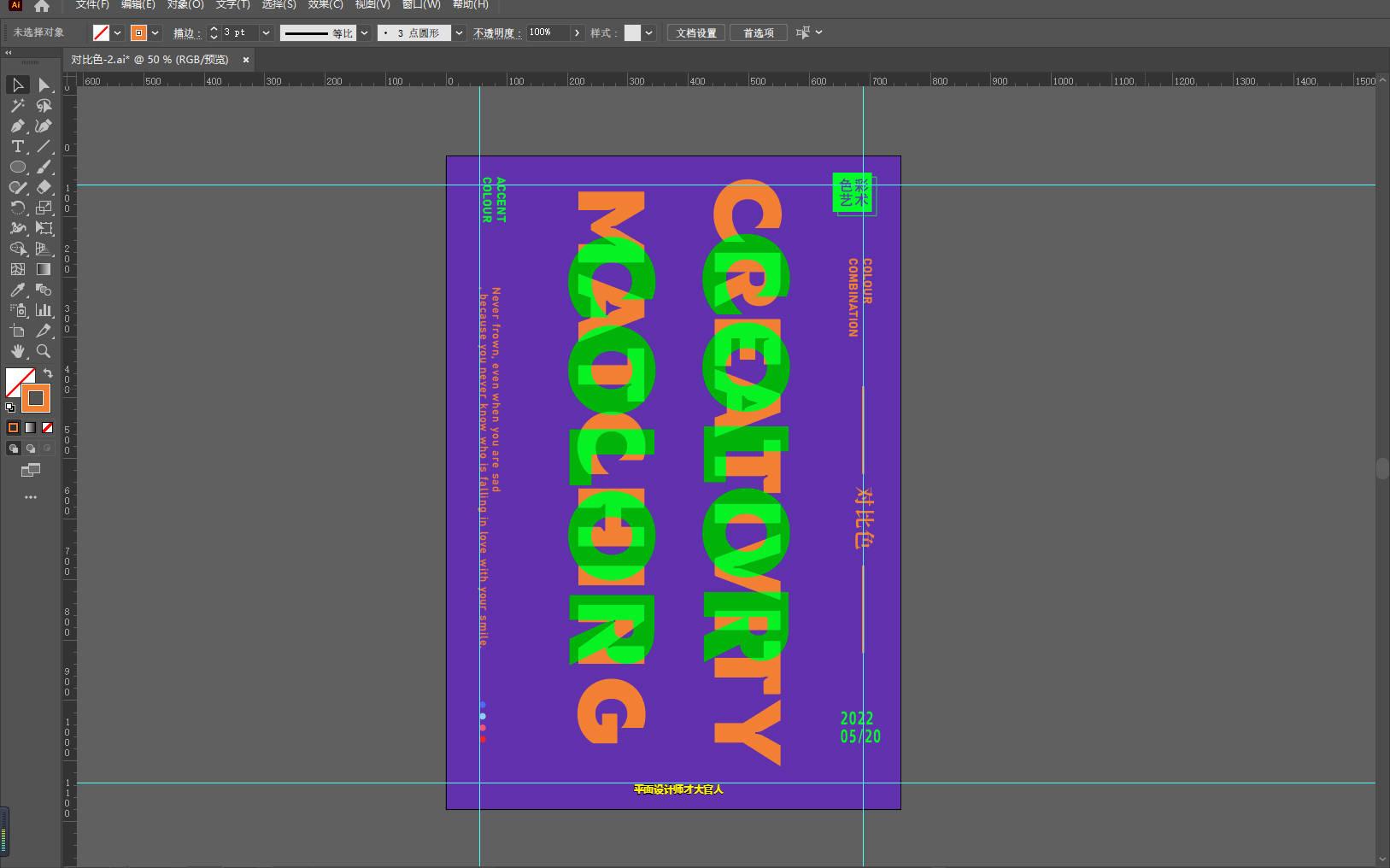Select the Direct Selection tool
Image resolution: width=1390 pixels, height=868 pixels.
tap(44, 85)
